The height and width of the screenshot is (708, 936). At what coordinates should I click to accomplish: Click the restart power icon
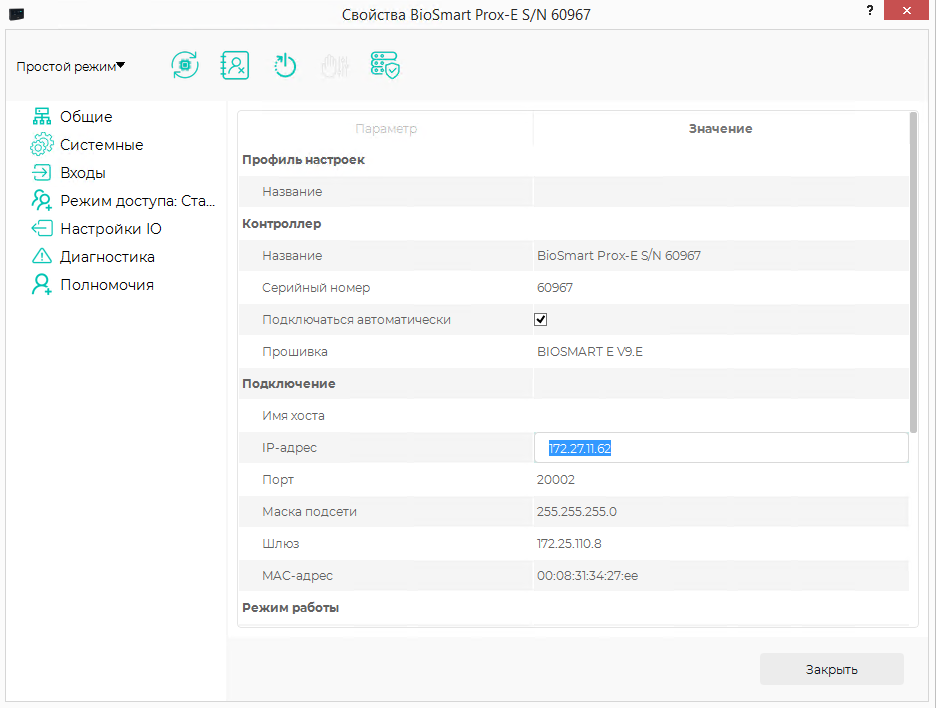pyautogui.click(x=285, y=66)
